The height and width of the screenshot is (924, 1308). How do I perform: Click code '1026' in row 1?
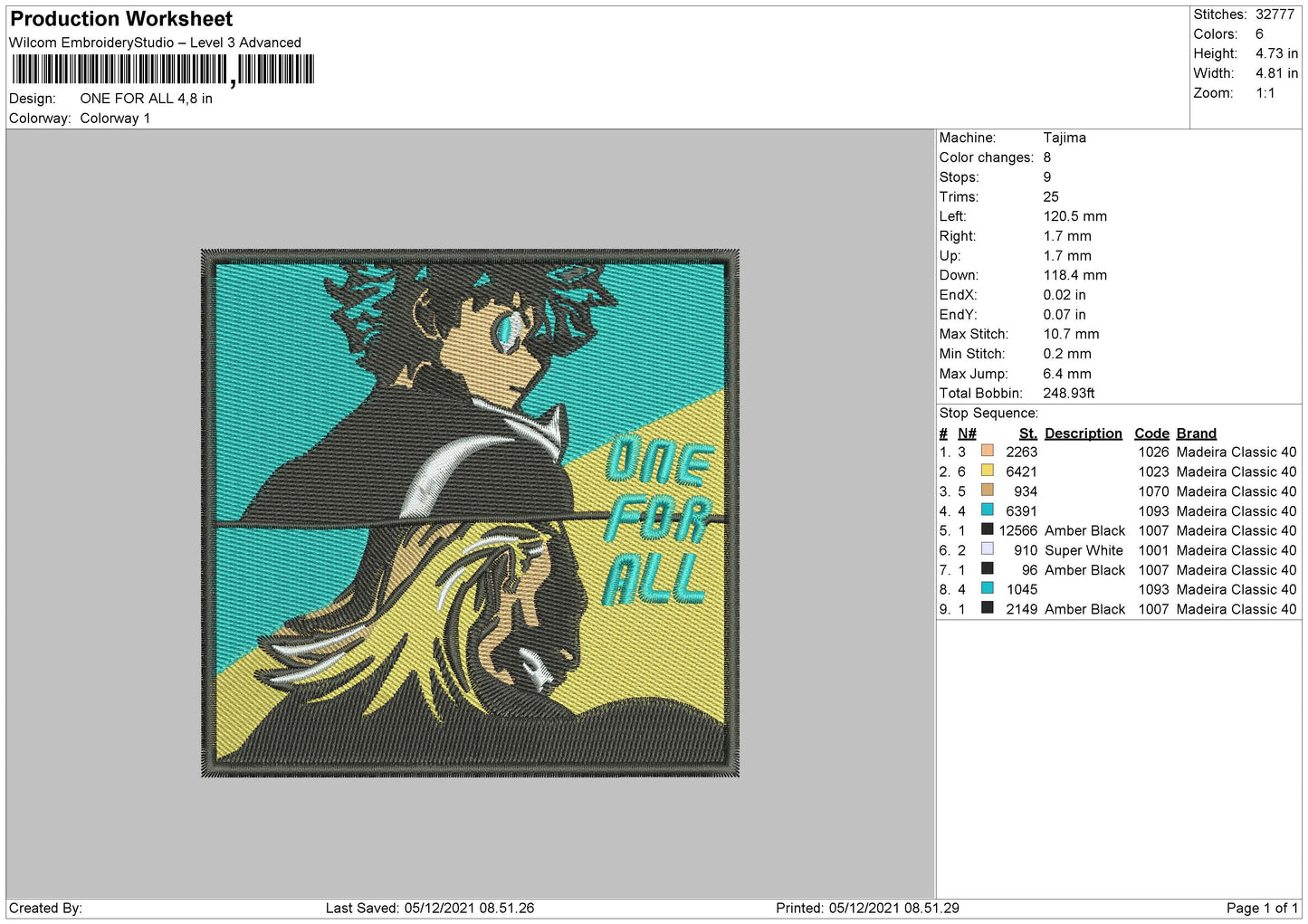pos(1153,452)
